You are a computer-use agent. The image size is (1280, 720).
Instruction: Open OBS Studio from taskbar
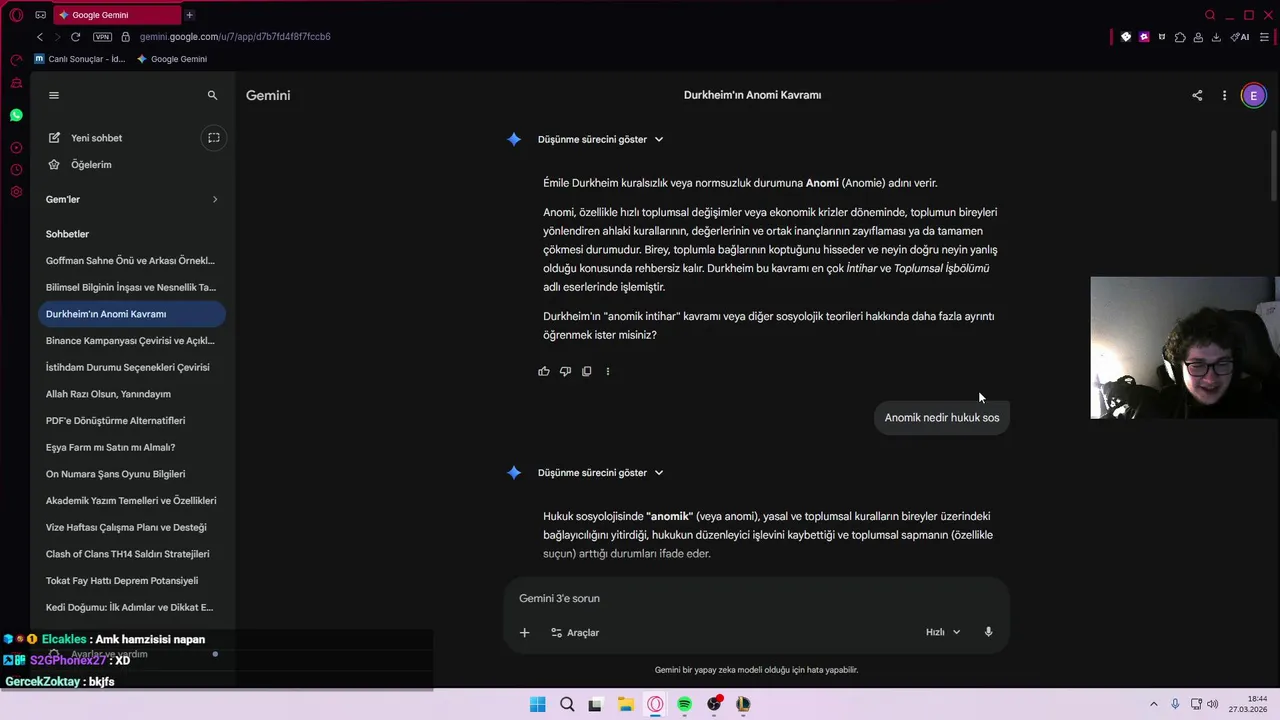(x=714, y=704)
